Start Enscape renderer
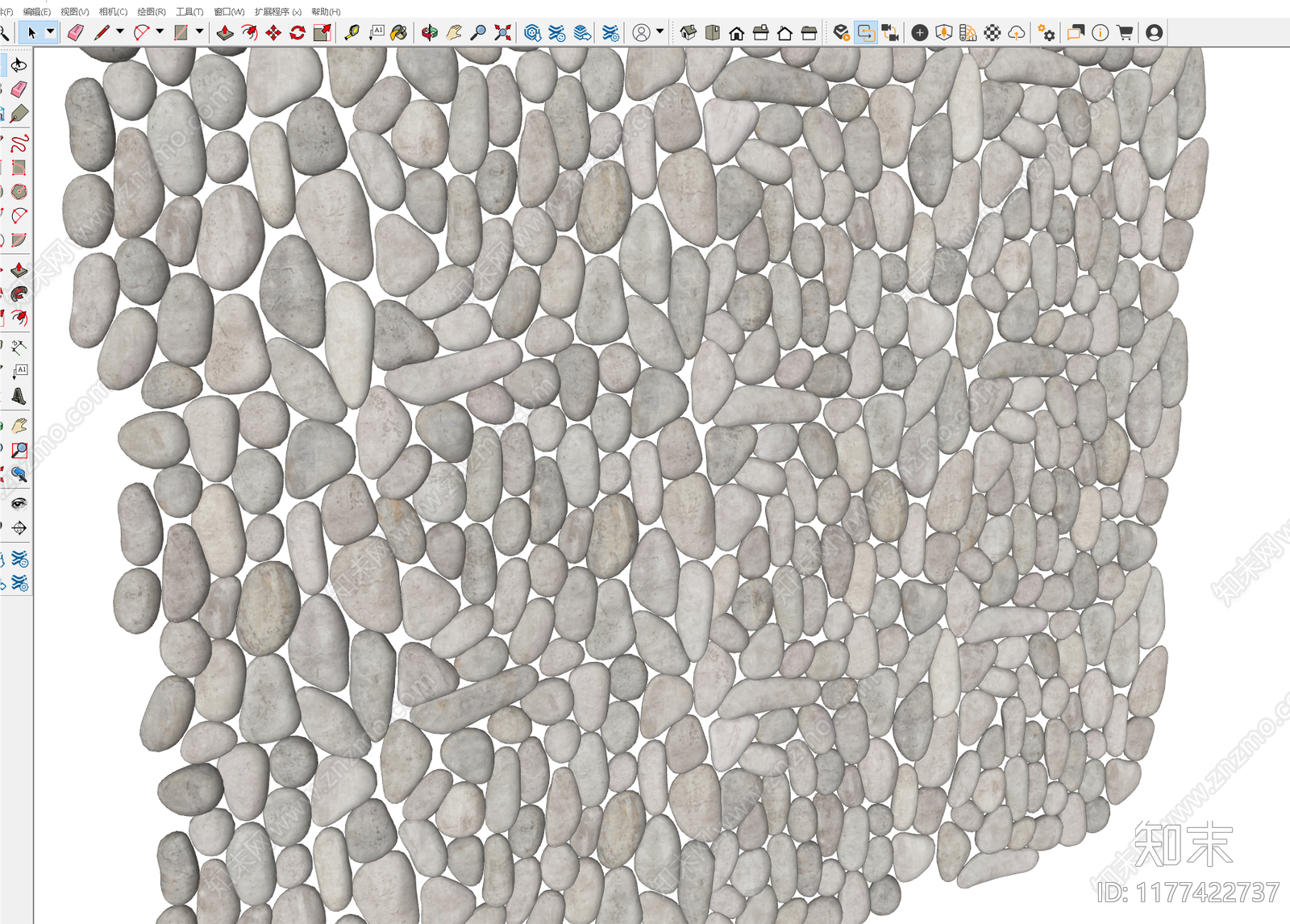 [x=842, y=33]
